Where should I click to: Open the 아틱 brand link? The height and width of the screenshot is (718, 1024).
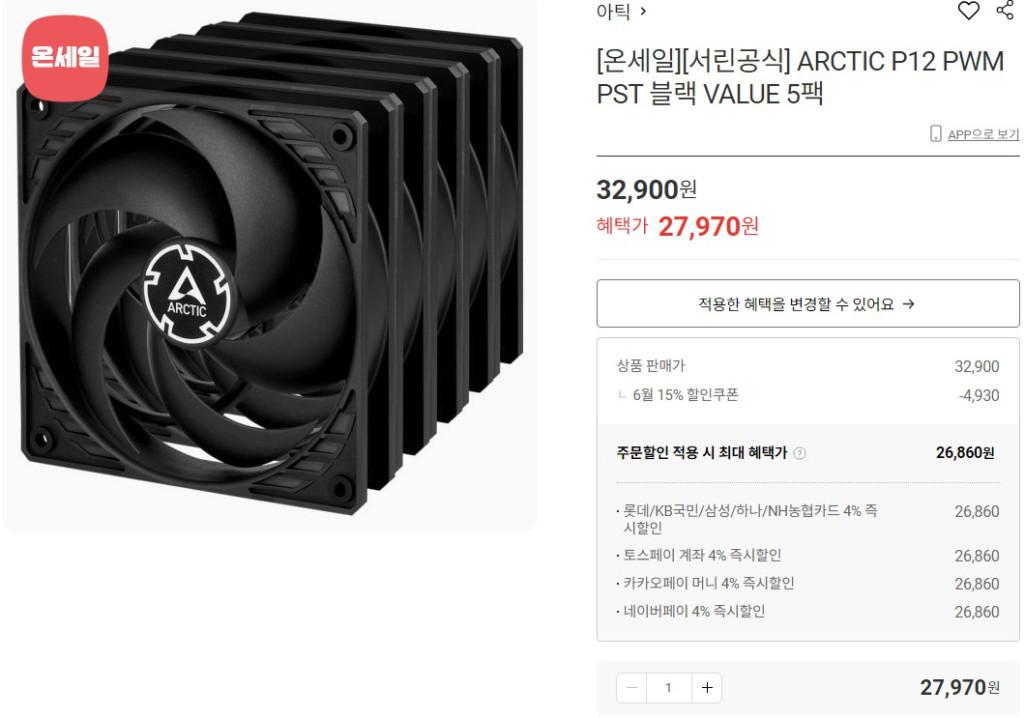coord(613,11)
